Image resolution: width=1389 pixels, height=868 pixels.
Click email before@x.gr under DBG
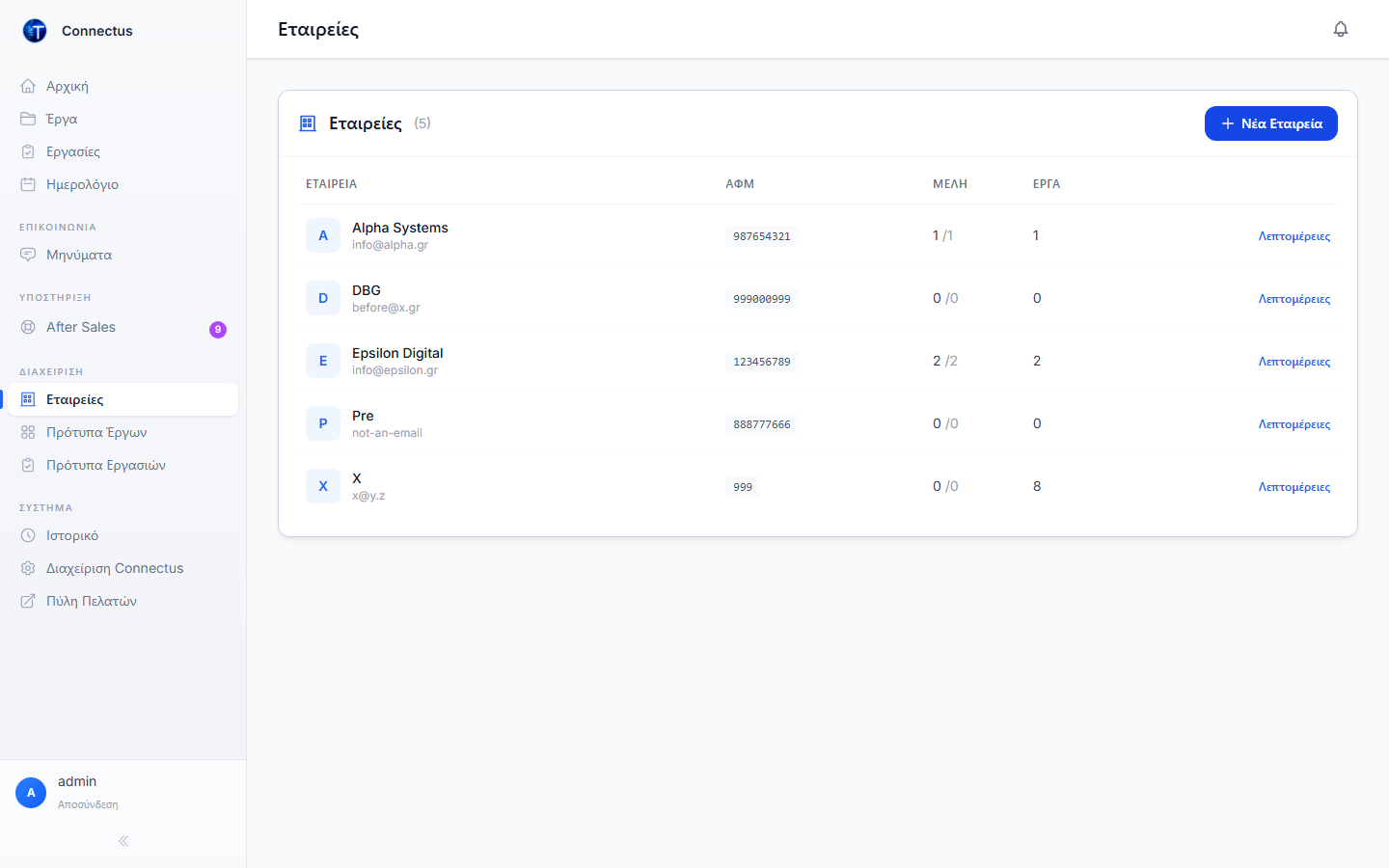[386, 308]
